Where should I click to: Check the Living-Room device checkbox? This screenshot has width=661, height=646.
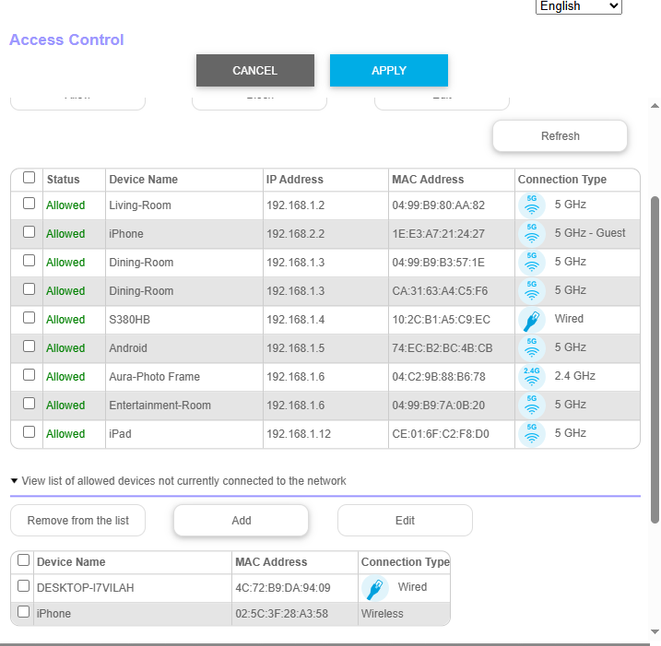29,204
